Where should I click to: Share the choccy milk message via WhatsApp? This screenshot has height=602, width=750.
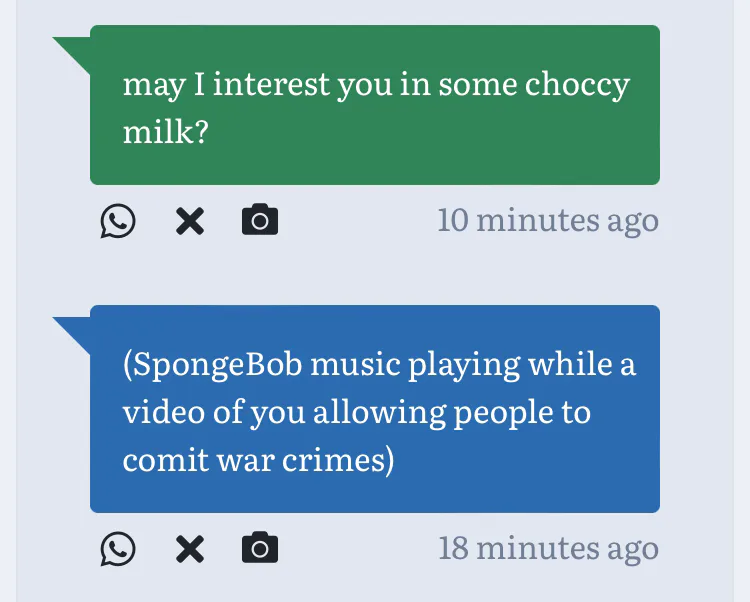click(x=118, y=221)
